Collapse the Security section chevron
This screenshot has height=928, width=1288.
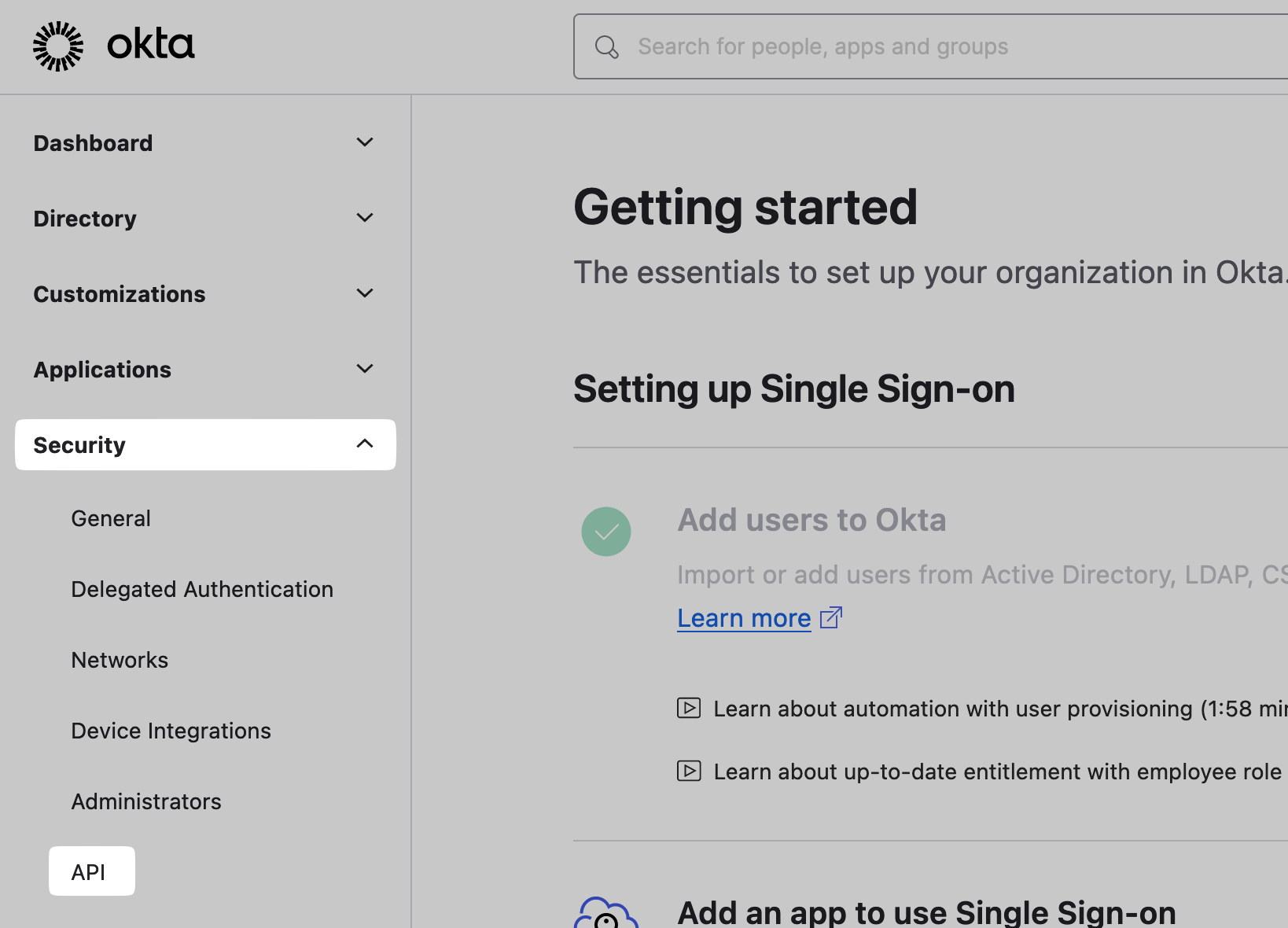[x=365, y=444]
